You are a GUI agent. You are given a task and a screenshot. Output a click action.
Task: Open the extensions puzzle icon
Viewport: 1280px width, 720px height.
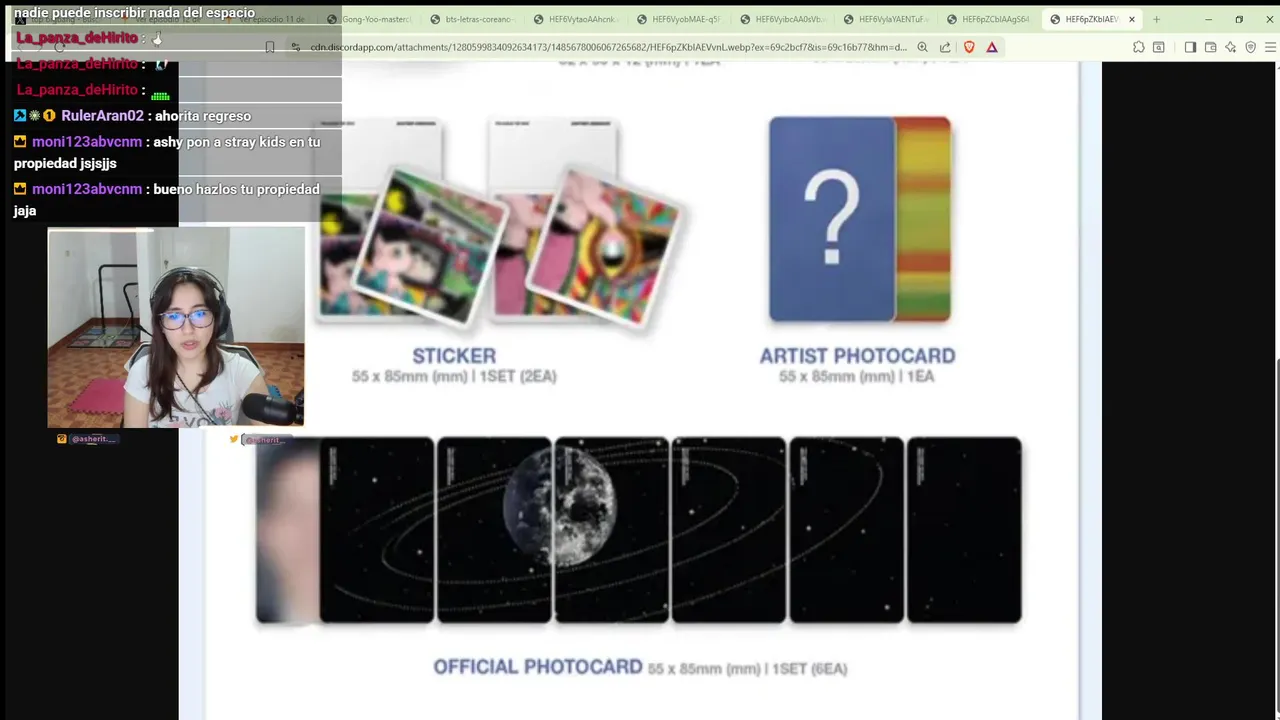click(1138, 47)
